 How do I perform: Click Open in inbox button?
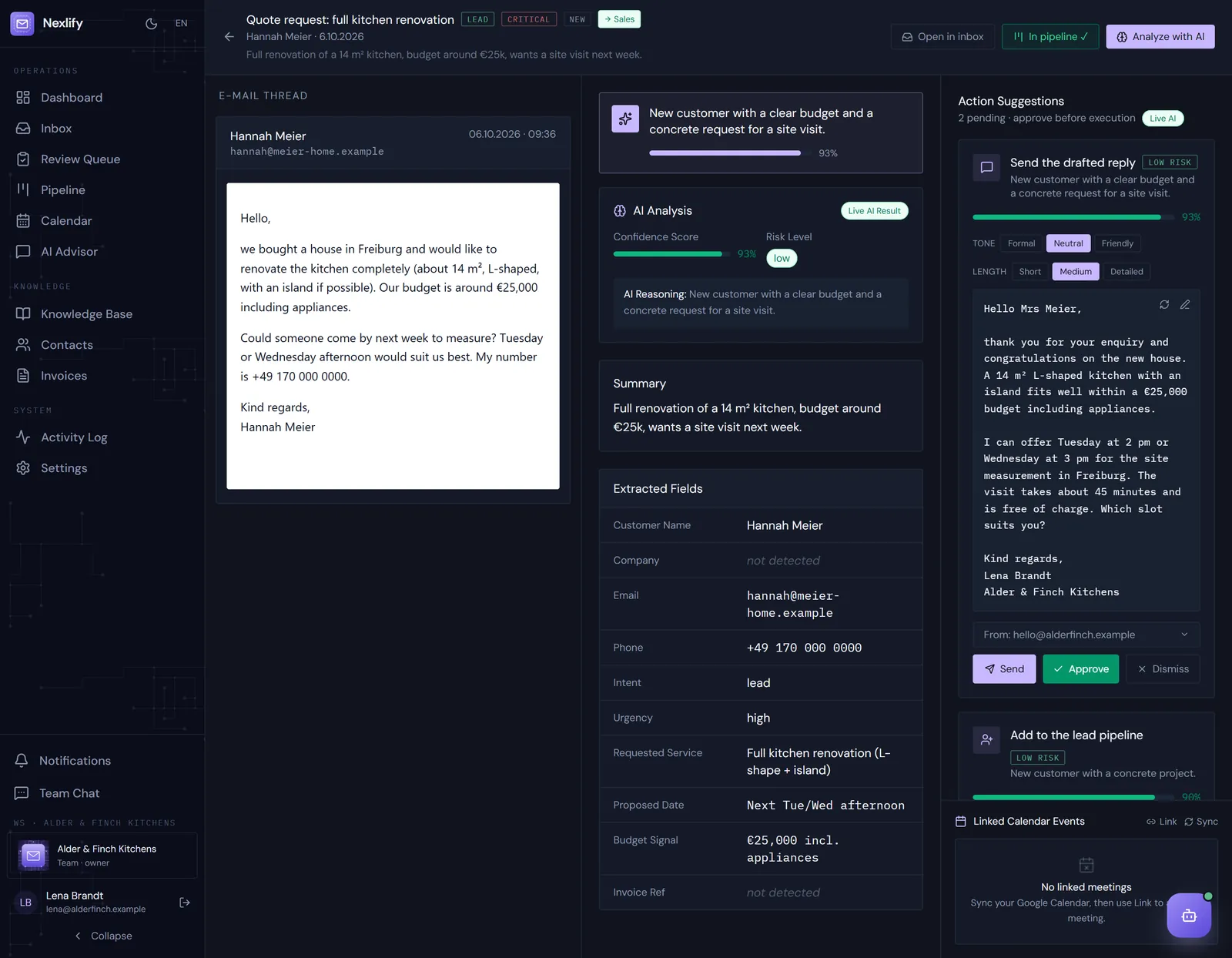(x=942, y=36)
